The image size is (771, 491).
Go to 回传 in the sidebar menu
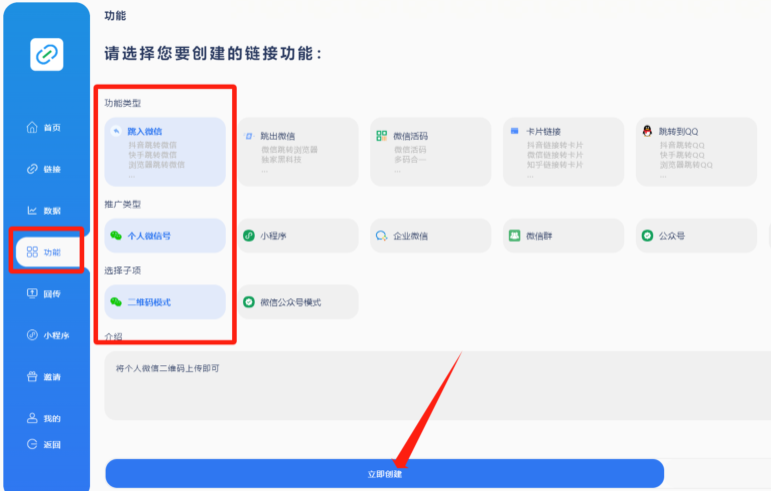tap(52, 294)
